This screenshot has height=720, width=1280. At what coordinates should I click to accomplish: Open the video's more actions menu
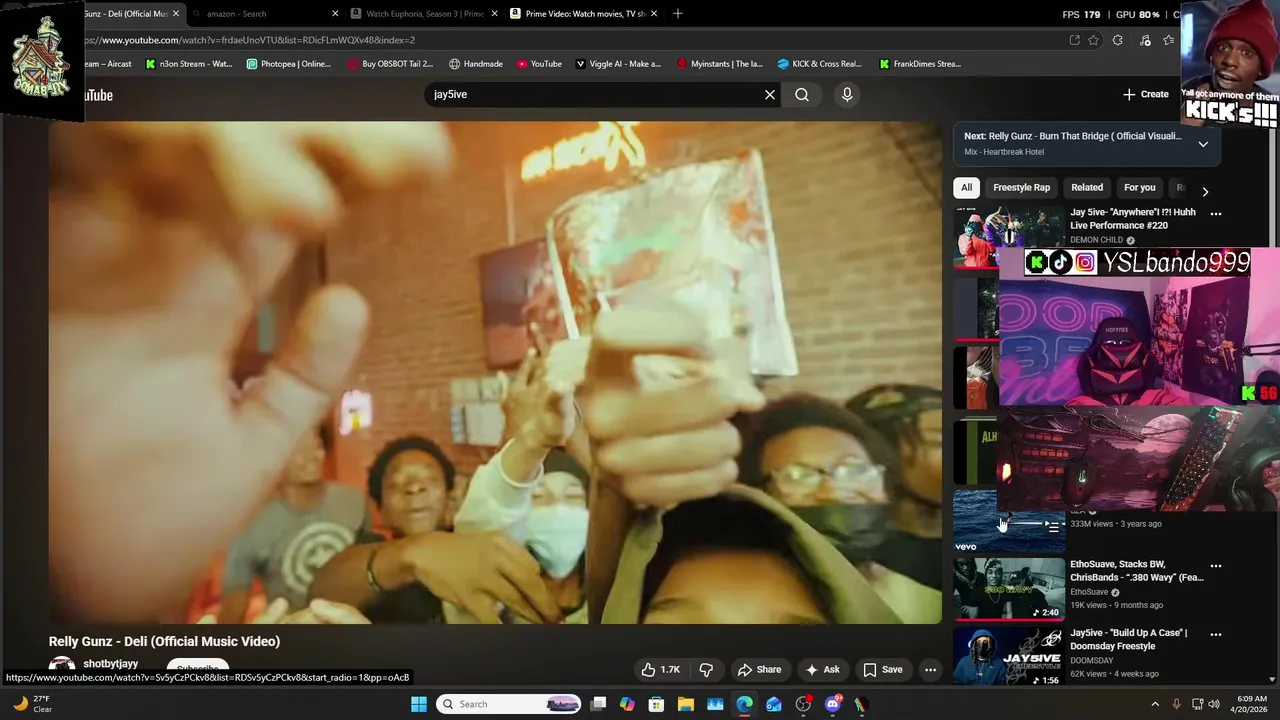930,670
